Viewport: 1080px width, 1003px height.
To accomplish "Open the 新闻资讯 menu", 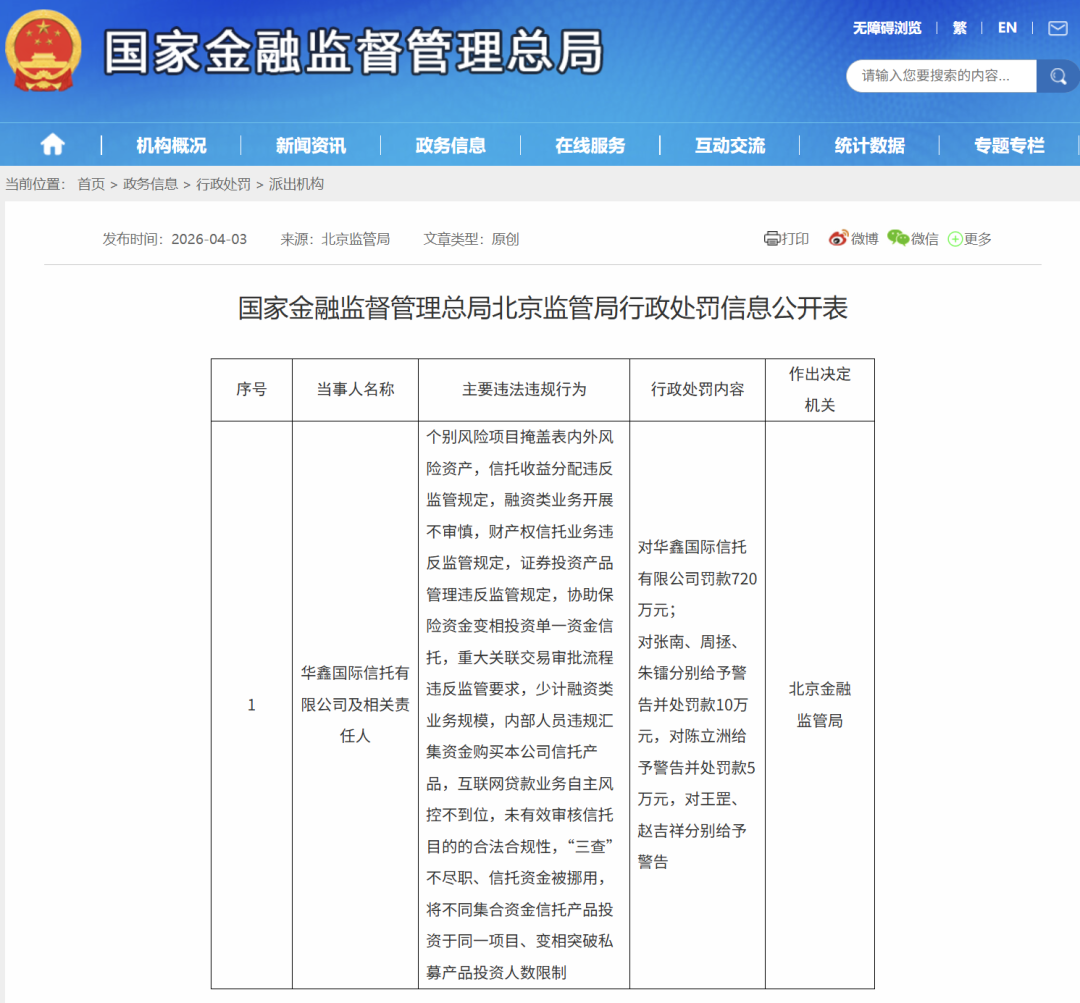I will tap(311, 145).
